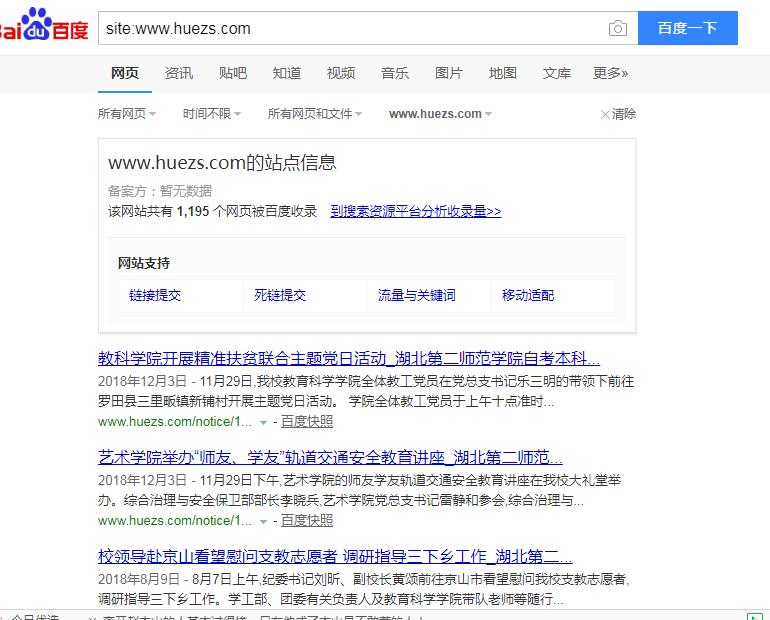Image resolution: width=770 pixels, height=620 pixels.
Task: Open the 移动适配 link
Action: pos(528,296)
